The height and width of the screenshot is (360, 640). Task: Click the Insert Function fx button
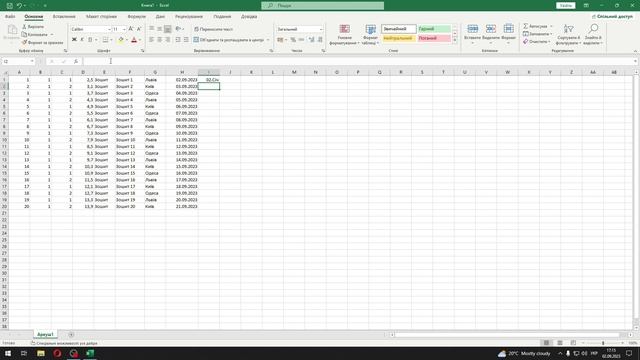point(76,61)
